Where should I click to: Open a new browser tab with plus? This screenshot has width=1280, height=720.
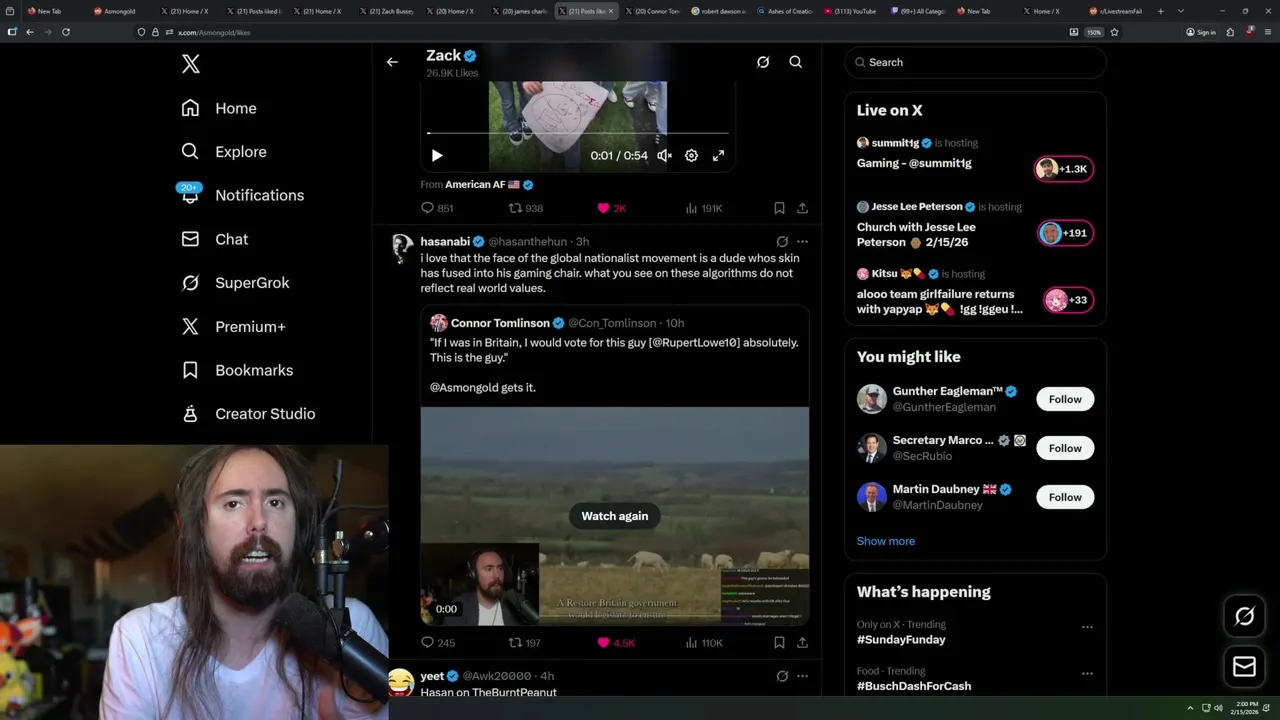coord(1160,11)
